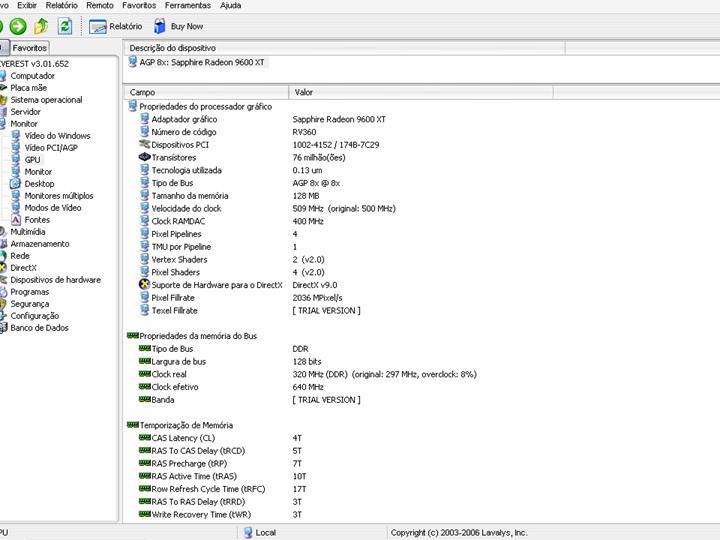Select Segurança in the tree

(29, 304)
